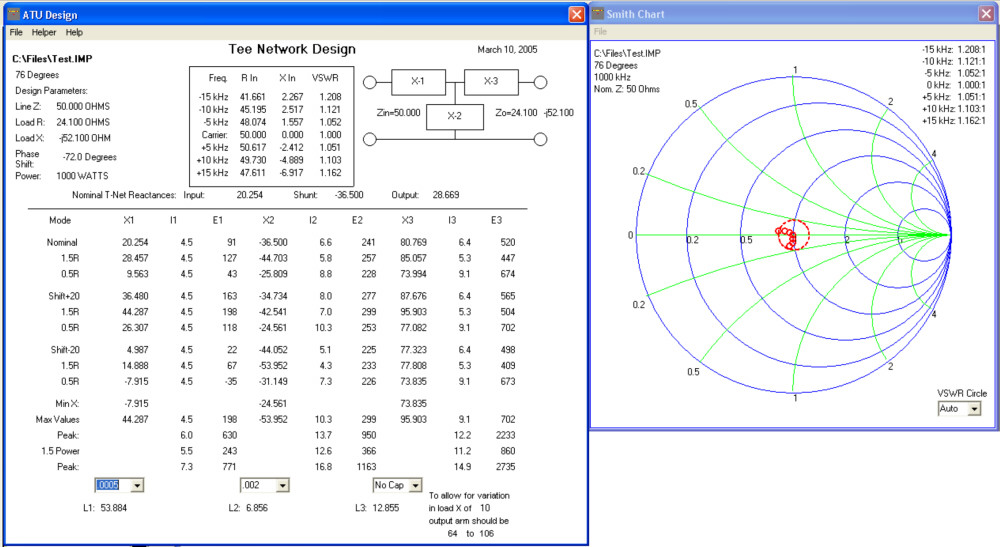Viewport: 1000px width, 547px height.
Task: Click the ATU Design window title icon
Action: tap(12, 14)
